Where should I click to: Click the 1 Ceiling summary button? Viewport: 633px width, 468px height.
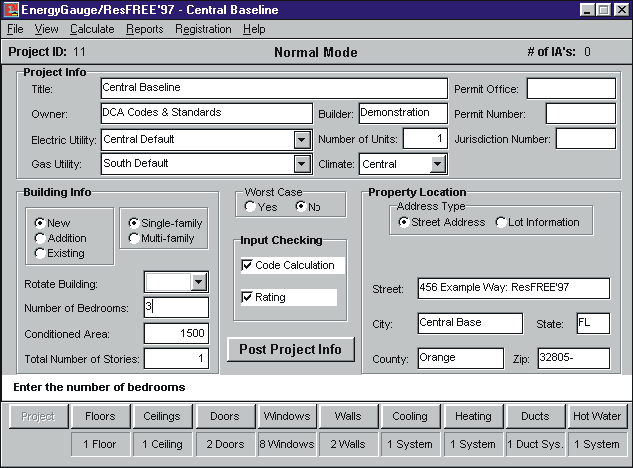162,444
